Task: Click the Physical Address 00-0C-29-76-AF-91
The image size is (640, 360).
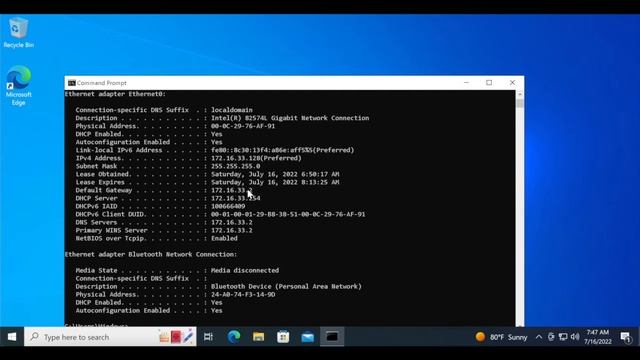Action: click(x=243, y=126)
